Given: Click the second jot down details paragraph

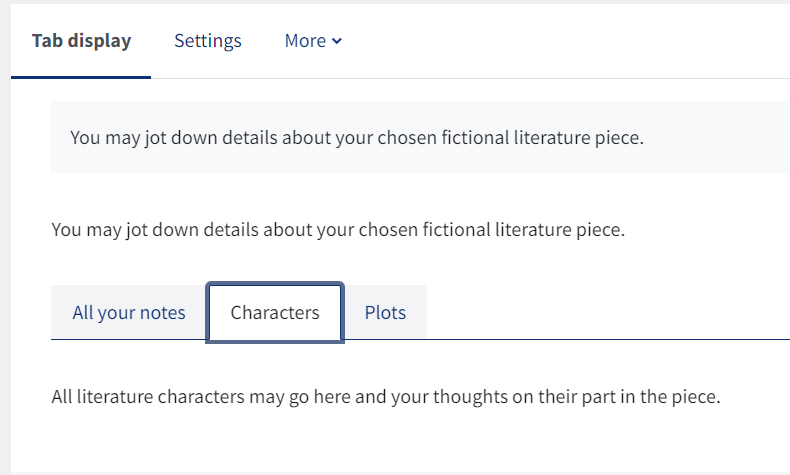Looking at the screenshot, I should (x=338, y=230).
